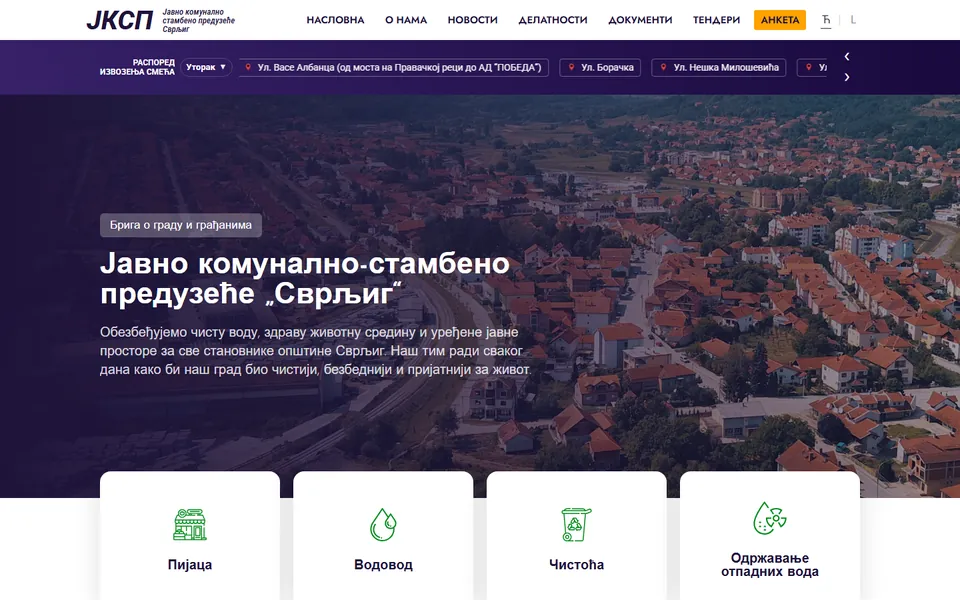Open the ТЕНДЕРИ link
Viewport: 960px width, 600px height.
click(x=716, y=20)
